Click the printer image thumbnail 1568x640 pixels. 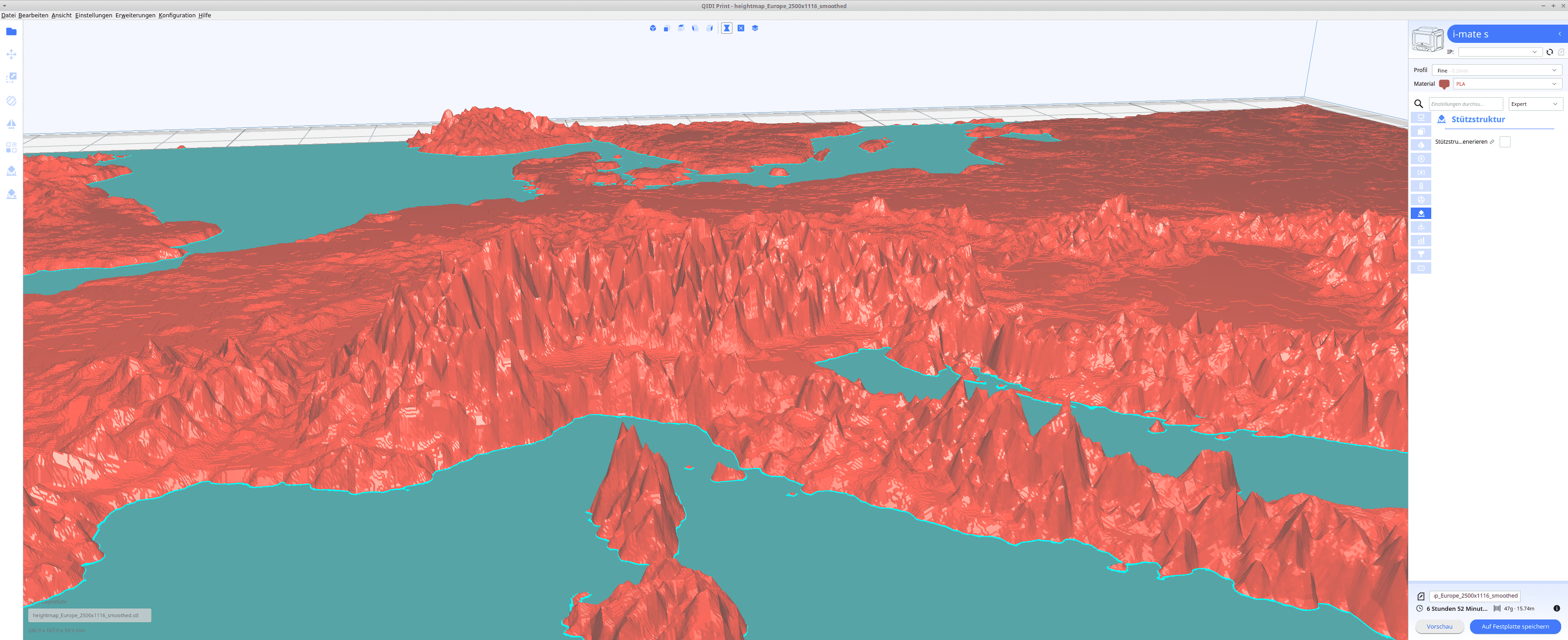point(1428,40)
